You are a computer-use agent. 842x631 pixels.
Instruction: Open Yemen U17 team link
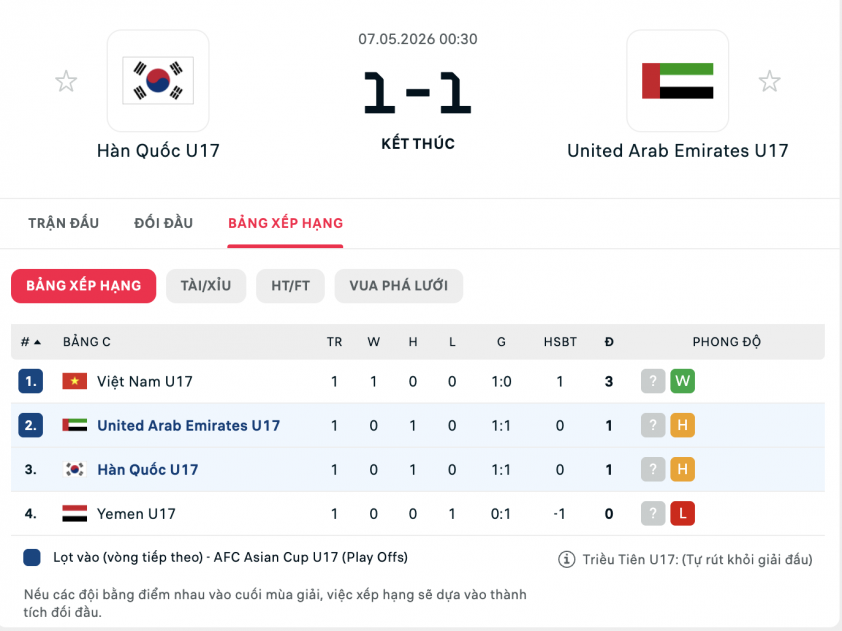136,514
